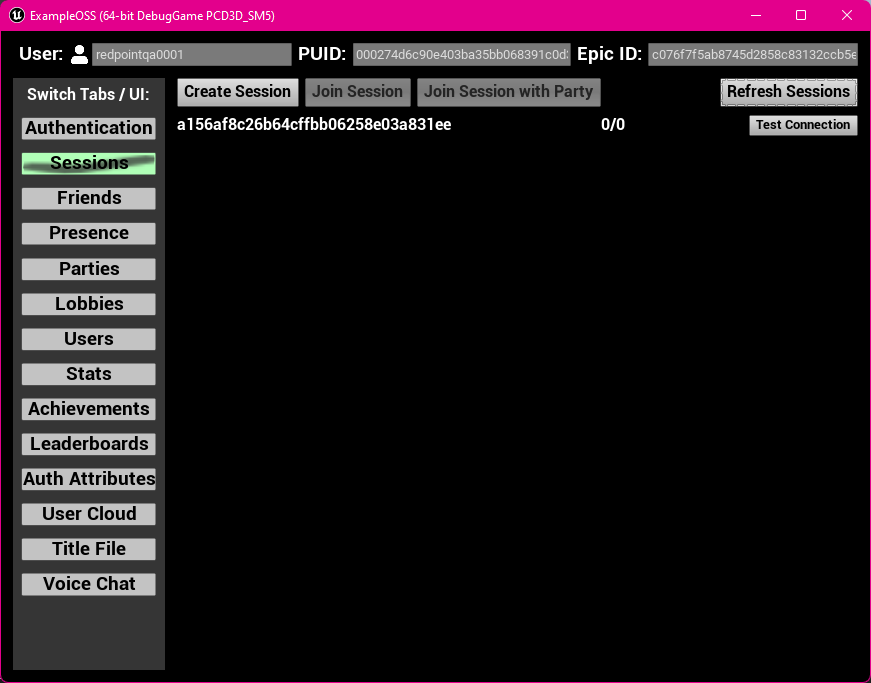871x683 pixels.
Task: Click the Unreal Engine icon in title bar
Action: click(14, 15)
